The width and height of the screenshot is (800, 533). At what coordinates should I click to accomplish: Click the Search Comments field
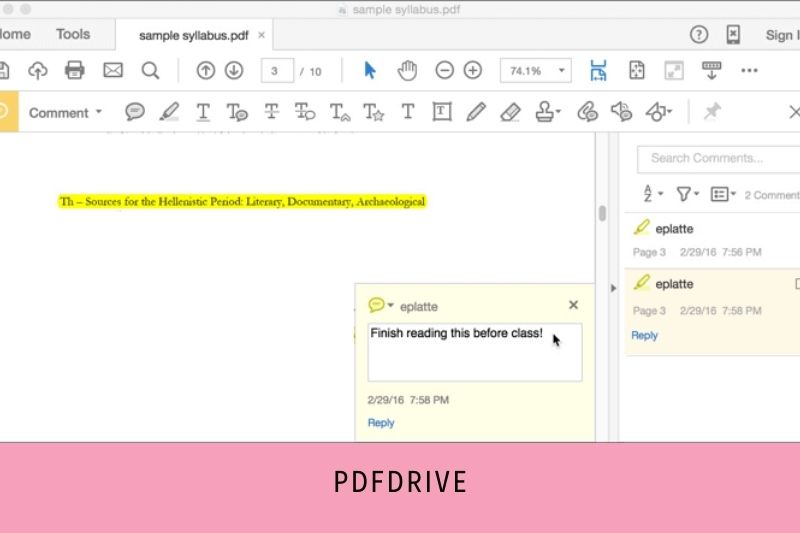coord(718,159)
